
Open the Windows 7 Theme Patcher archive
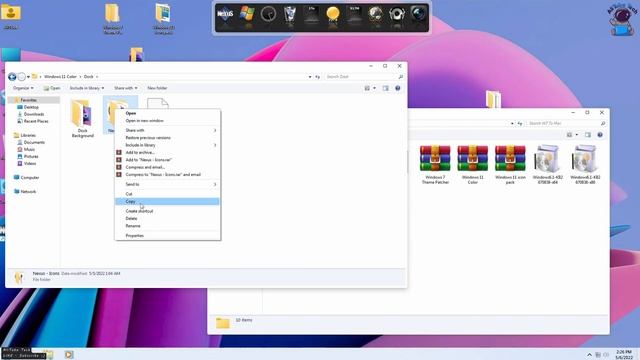pyautogui.click(x=435, y=164)
